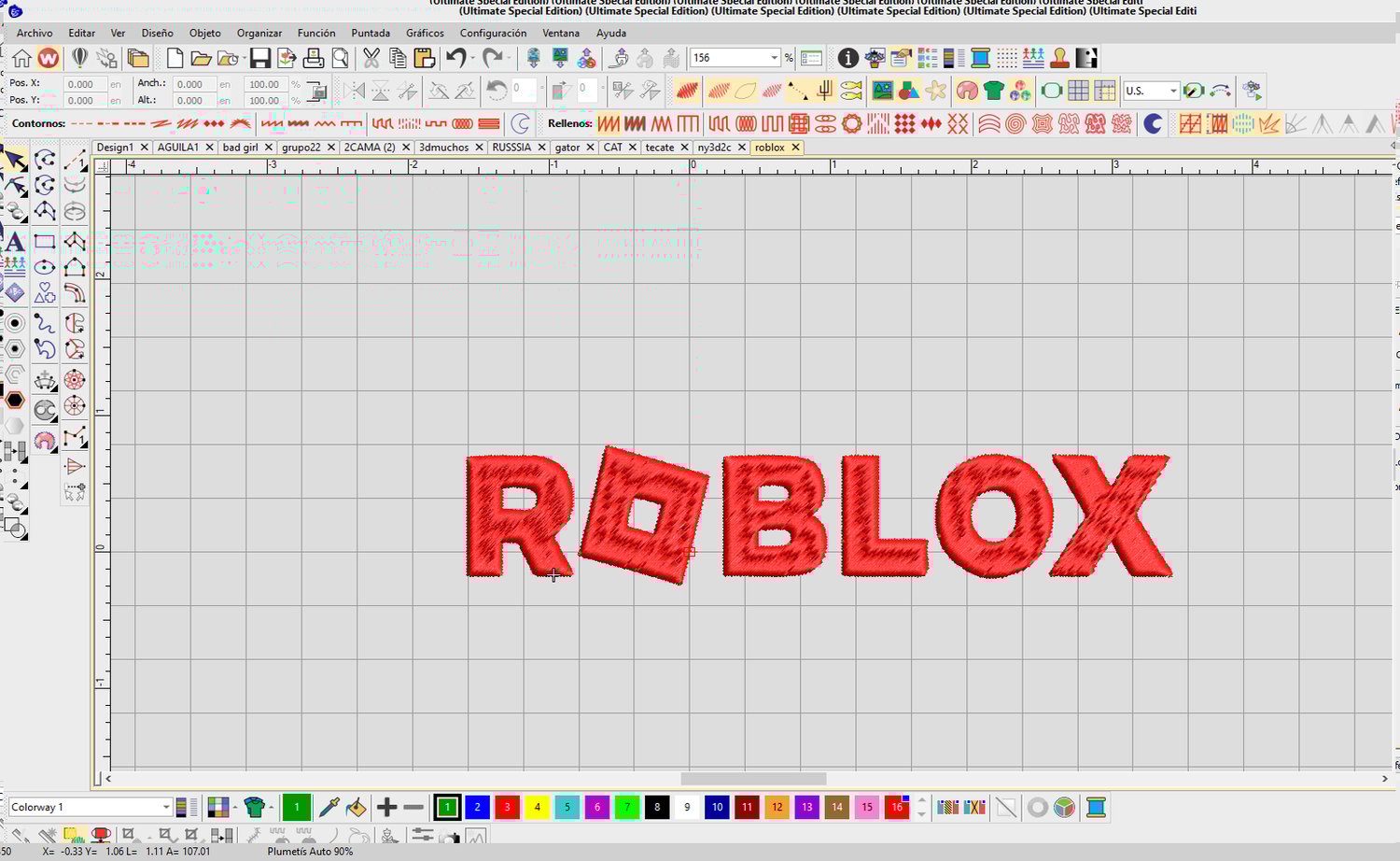Open print preview with the magnifier page icon
This screenshot has height=861, width=1400.
click(x=340, y=59)
